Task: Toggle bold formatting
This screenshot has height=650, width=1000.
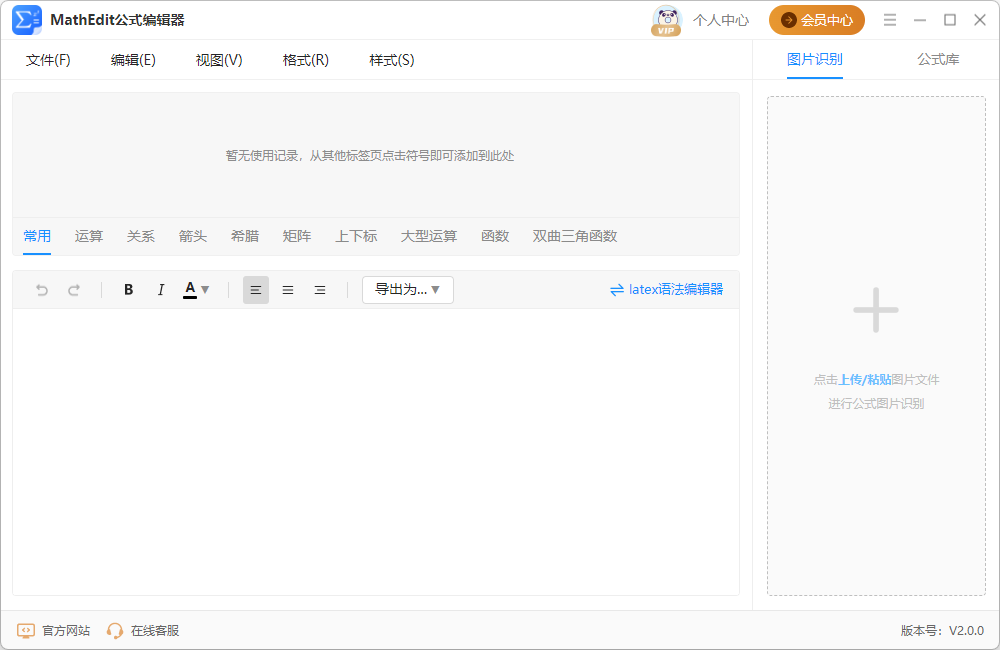Action: click(x=128, y=290)
